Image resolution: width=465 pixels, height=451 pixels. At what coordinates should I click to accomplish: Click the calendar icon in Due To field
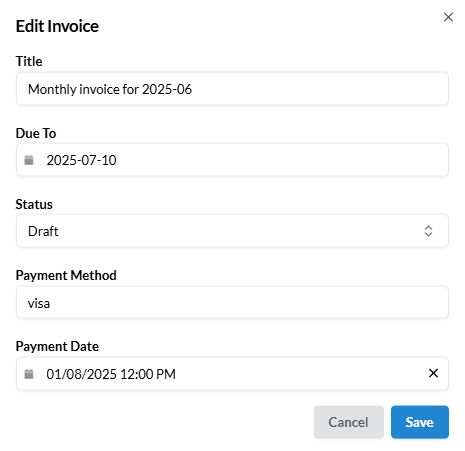tap(29, 160)
